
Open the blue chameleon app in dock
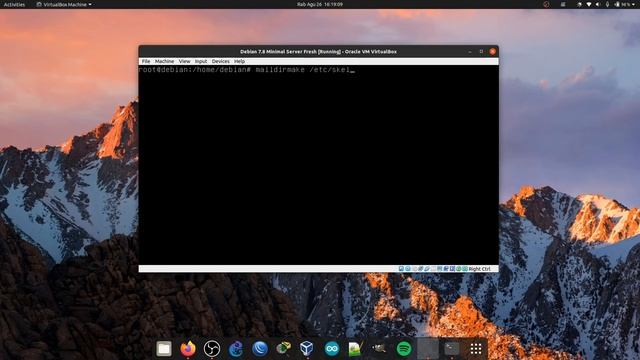[x=236, y=349]
